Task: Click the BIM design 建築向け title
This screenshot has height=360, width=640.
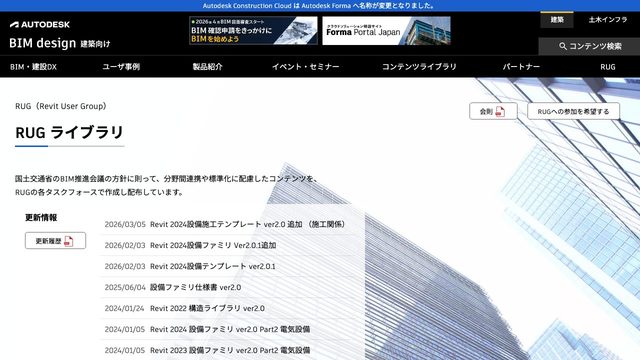Action: [x=60, y=43]
